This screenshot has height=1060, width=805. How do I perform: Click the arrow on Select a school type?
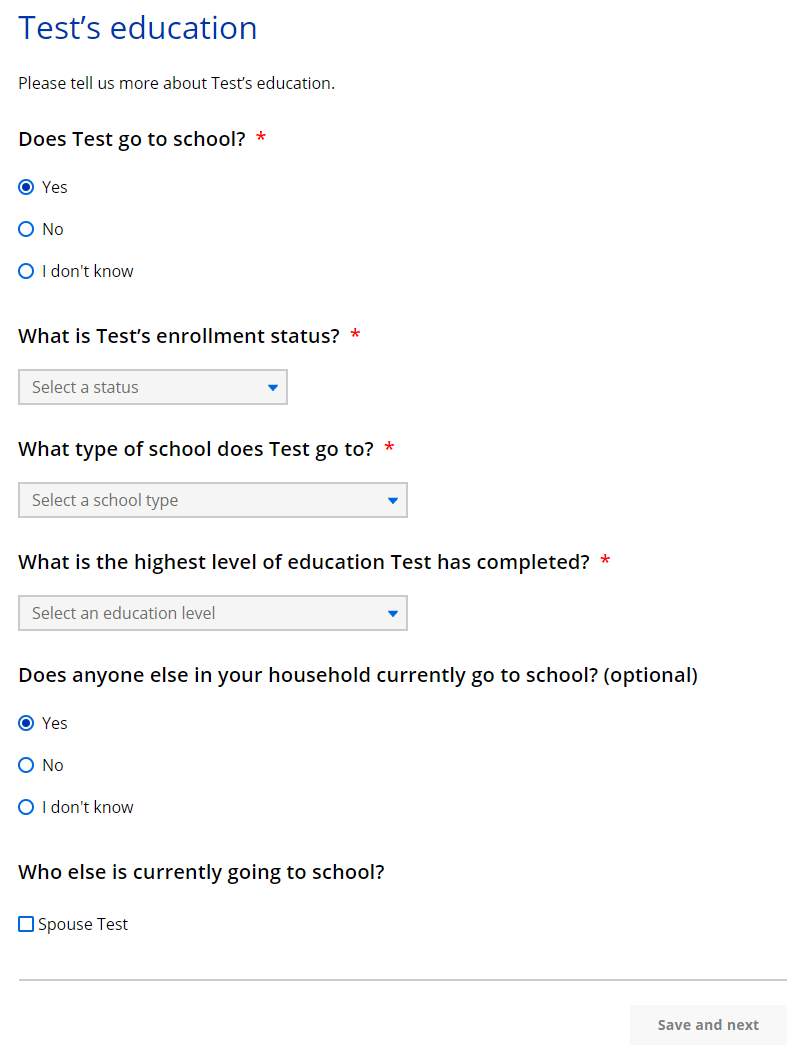393,501
